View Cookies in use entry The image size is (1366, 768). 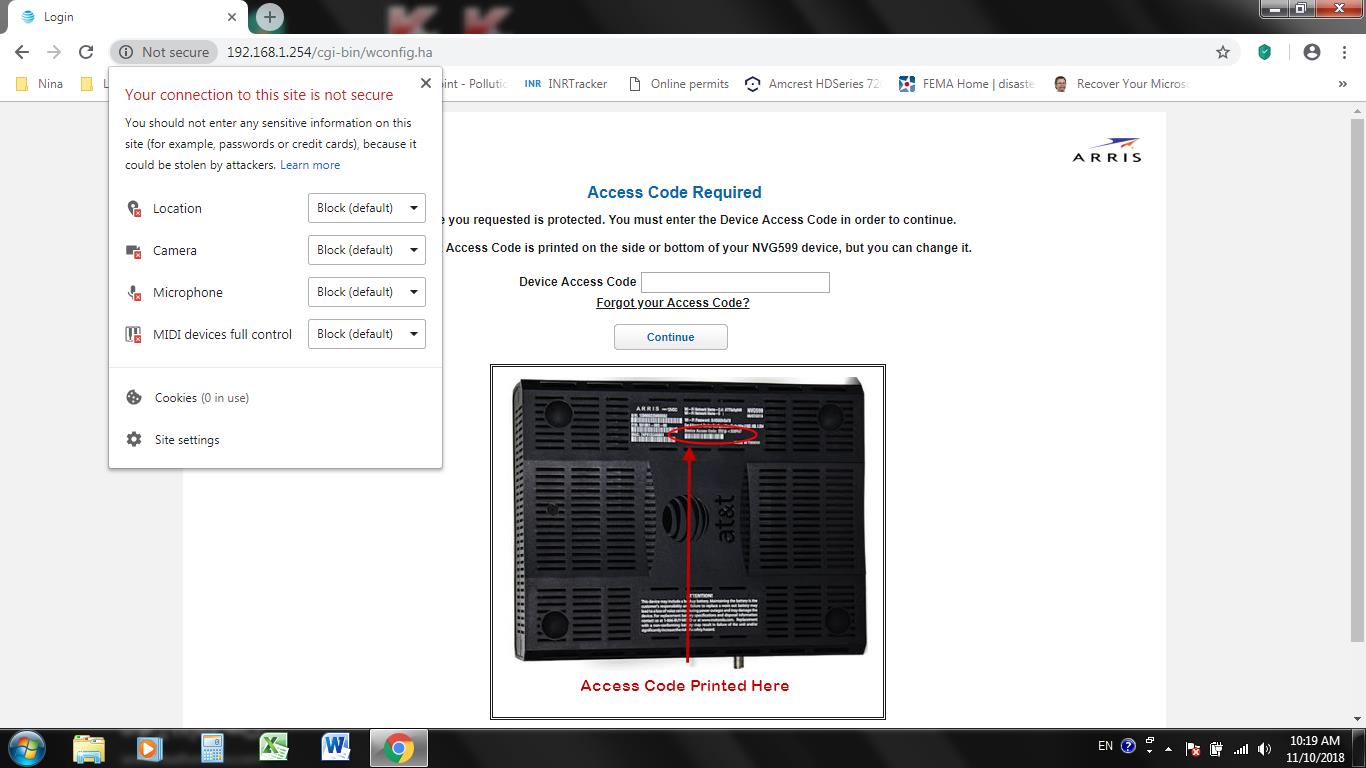tap(201, 398)
